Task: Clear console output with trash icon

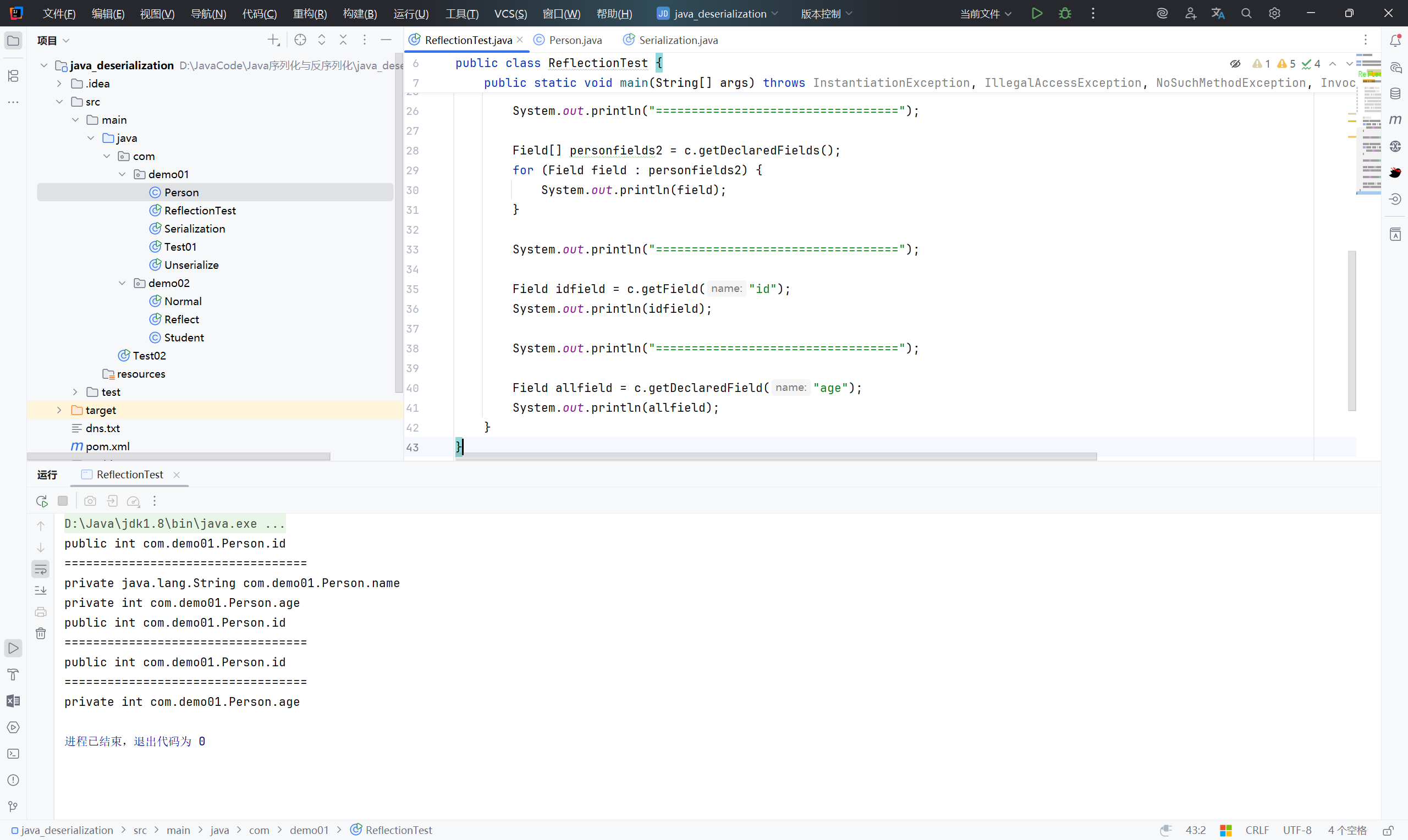Action: tap(41, 633)
